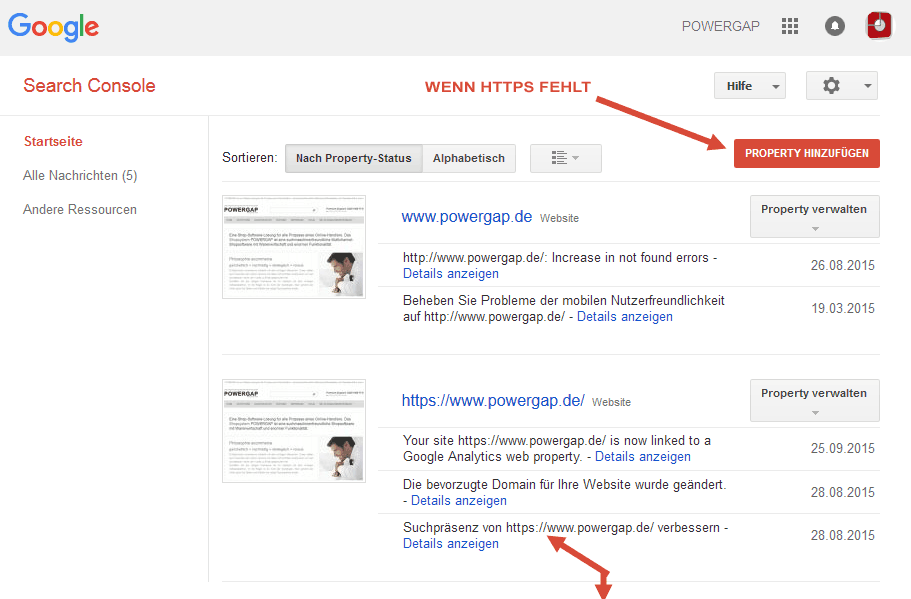Click Search Console title
This screenshot has height=599, width=911.
tap(89, 85)
